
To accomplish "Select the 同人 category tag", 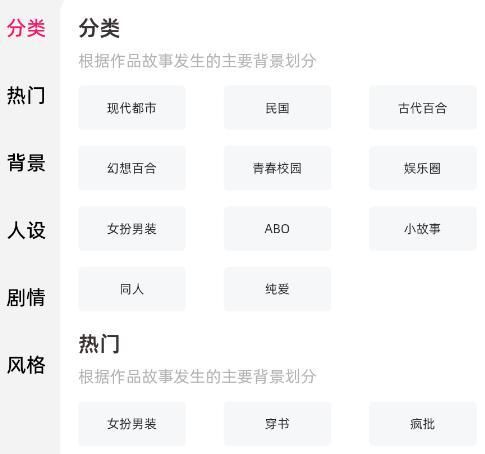I will [x=132, y=289].
